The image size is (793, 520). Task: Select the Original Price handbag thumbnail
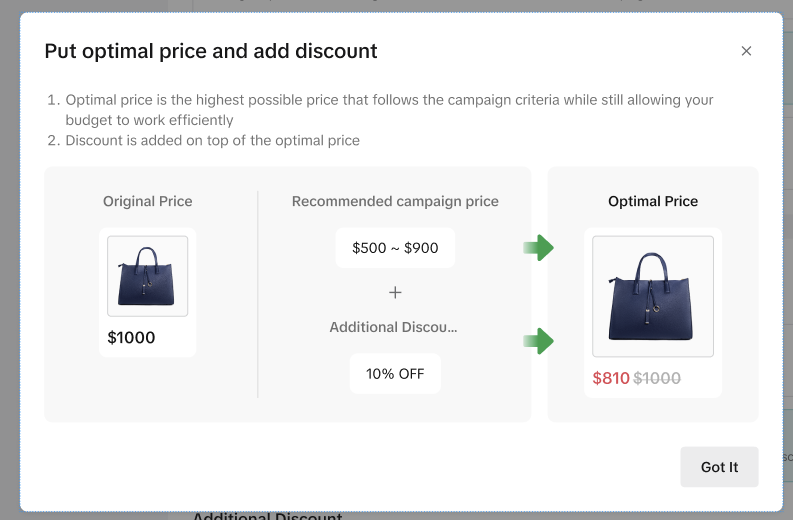(148, 276)
